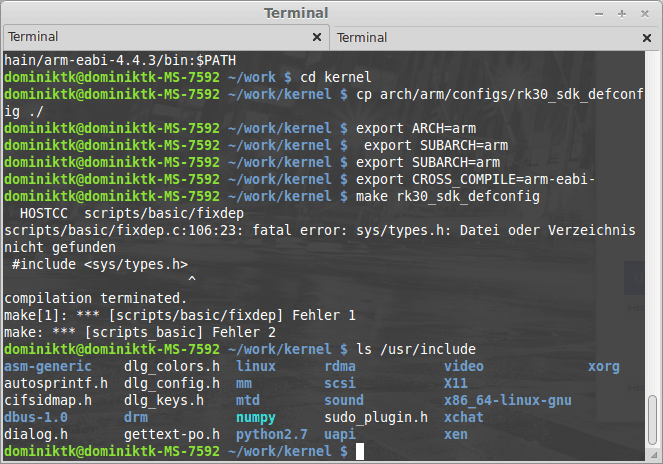Click the 'xen' directory name

point(455,434)
